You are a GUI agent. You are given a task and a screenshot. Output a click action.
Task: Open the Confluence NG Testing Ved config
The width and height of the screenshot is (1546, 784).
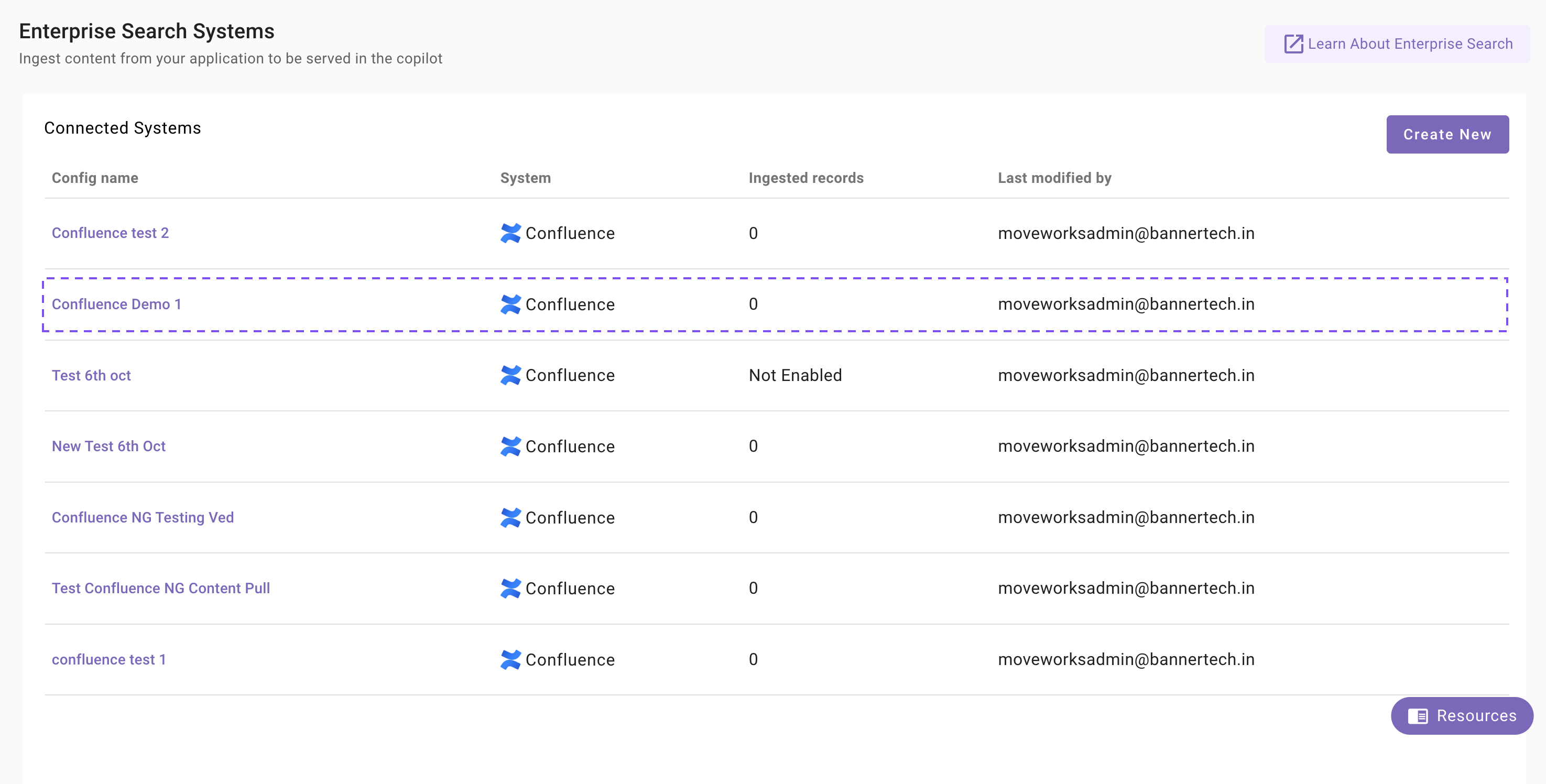pyautogui.click(x=143, y=517)
